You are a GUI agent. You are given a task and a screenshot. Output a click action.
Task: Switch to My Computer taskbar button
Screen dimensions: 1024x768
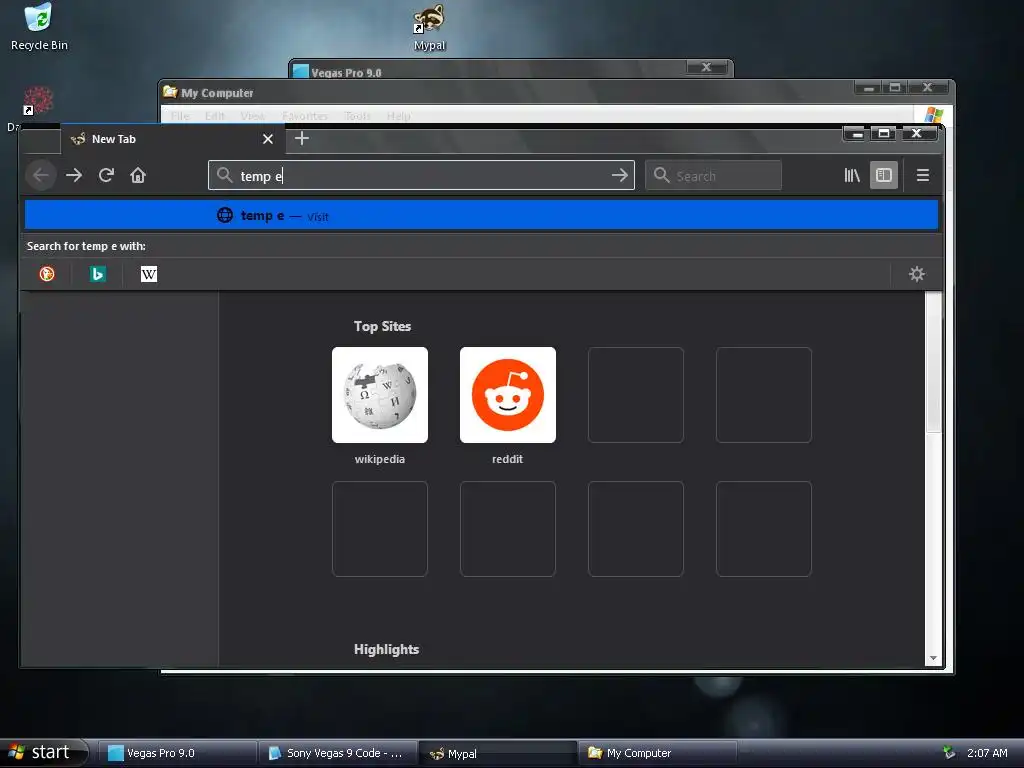point(658,753)
